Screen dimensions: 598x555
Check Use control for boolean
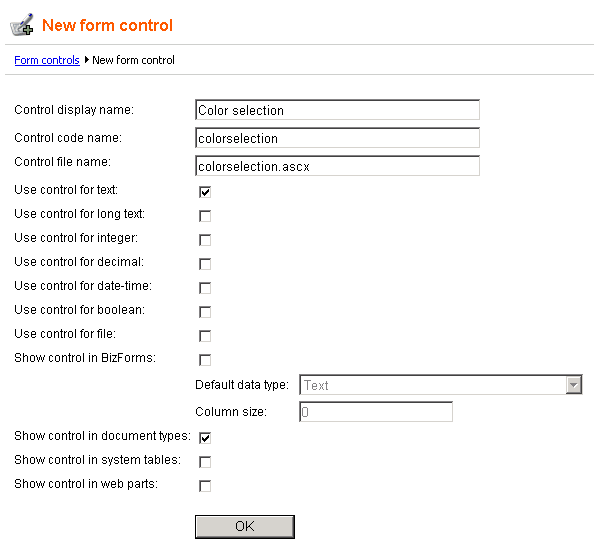tap(205, 312)
